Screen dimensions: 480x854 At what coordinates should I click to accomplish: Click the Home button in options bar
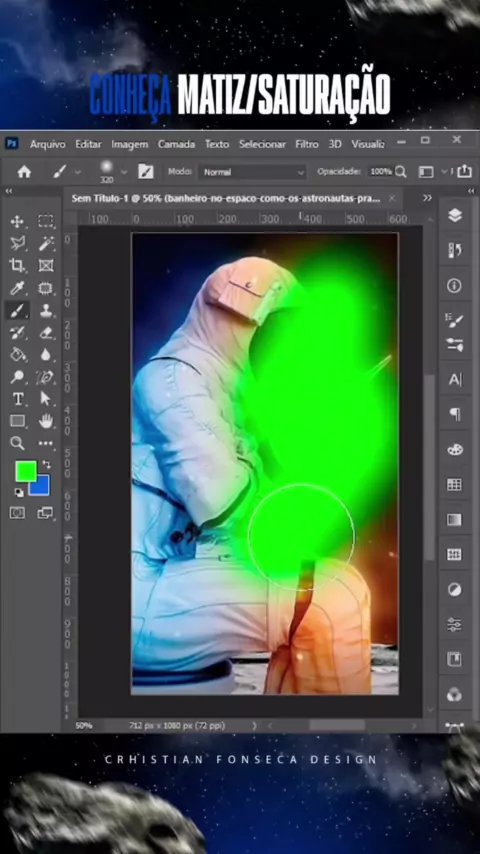[x=24, y=172]
